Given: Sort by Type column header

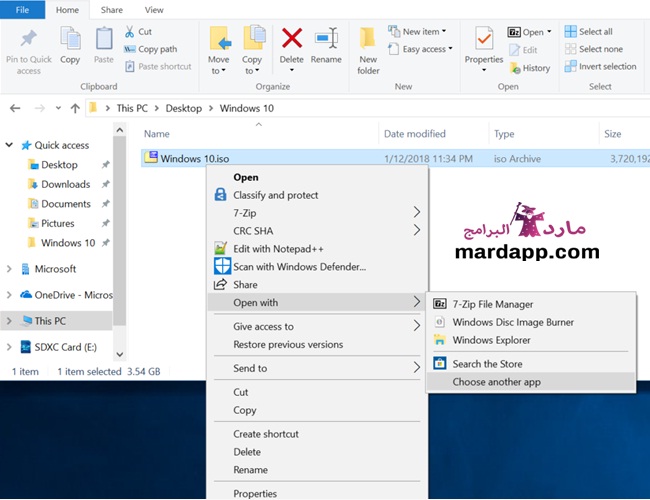Looking at the screenshot, I should [x=504, y=133].
